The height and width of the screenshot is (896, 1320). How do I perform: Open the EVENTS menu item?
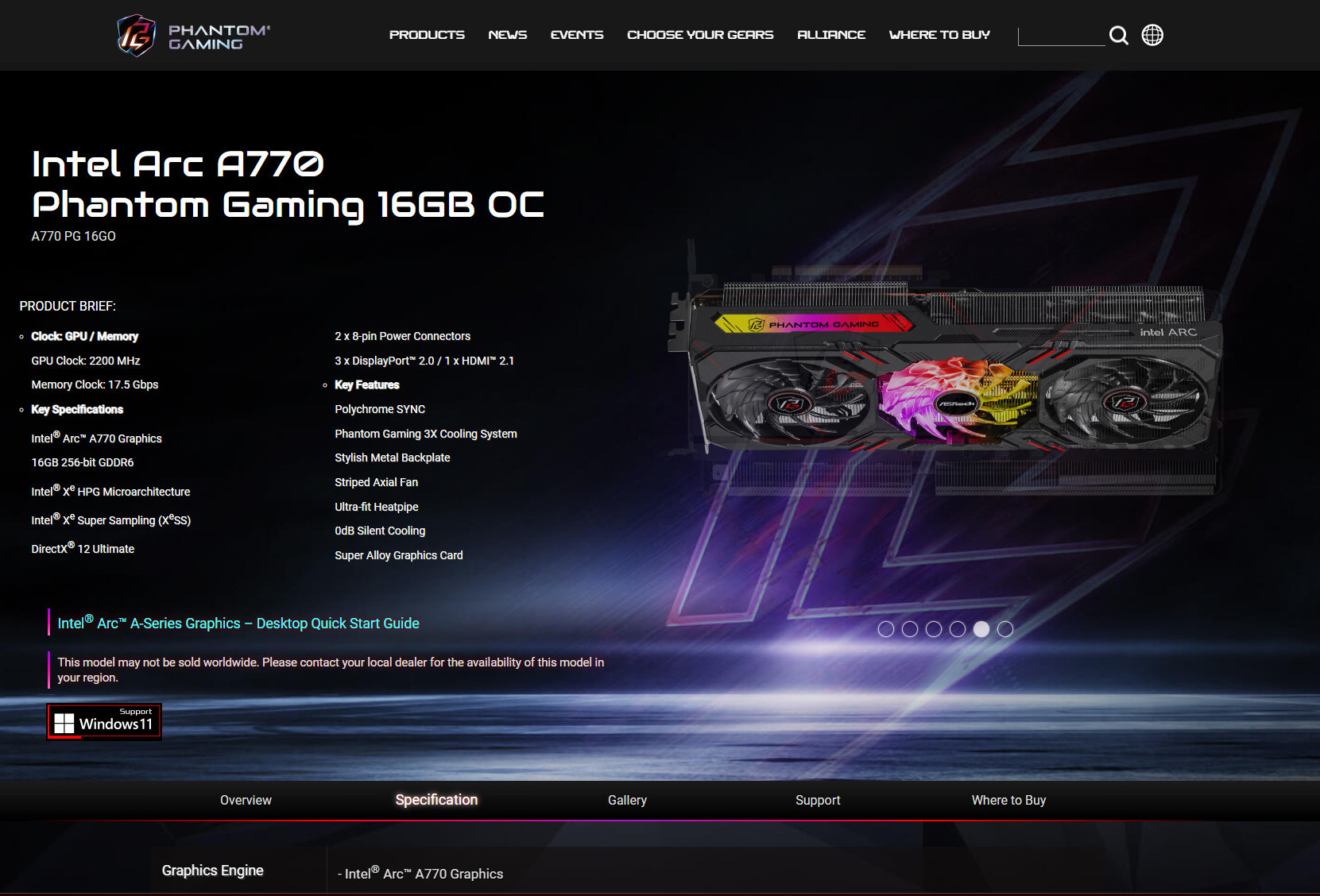577,35
